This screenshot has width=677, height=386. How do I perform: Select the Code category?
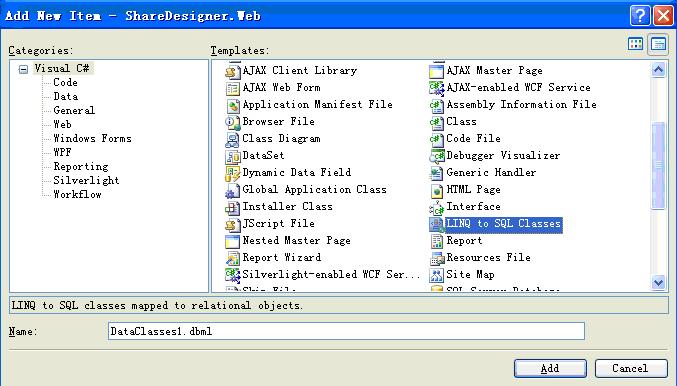click(x=65, y=82)
